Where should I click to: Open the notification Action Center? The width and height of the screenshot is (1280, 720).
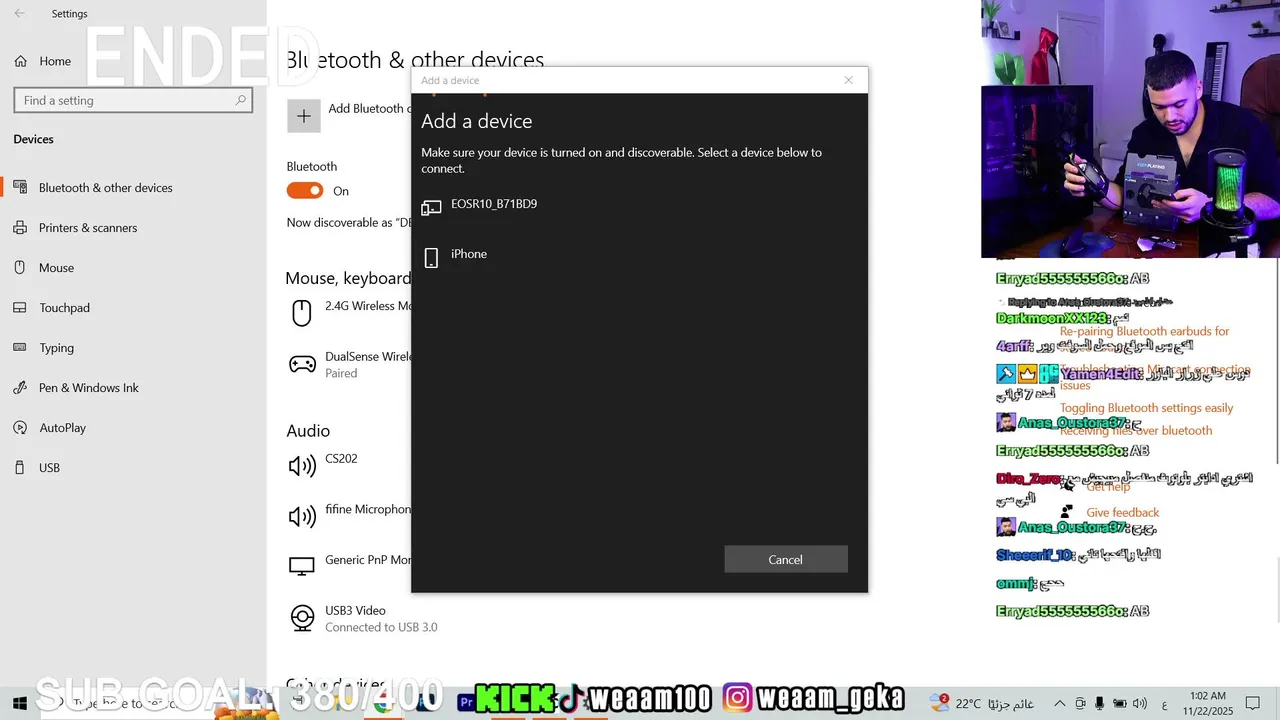coord(1253,704)
